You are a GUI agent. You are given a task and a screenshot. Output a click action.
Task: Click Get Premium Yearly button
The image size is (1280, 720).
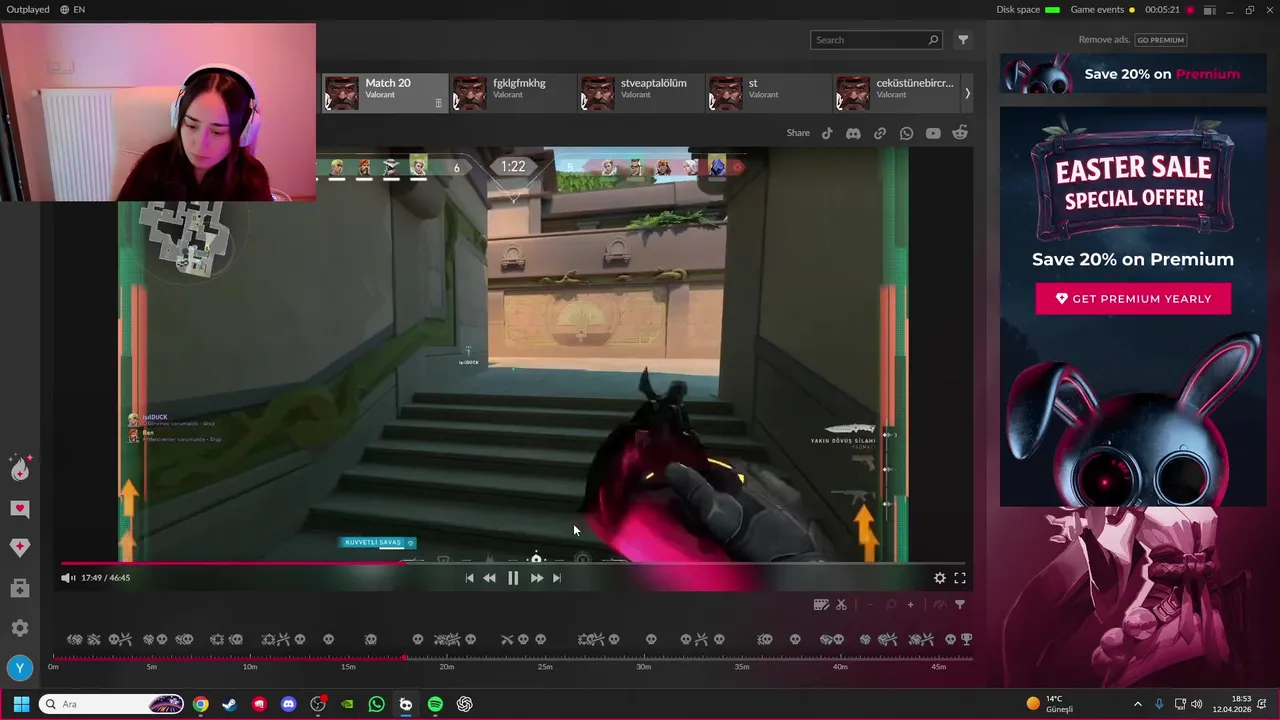(x=1133, y=299)
